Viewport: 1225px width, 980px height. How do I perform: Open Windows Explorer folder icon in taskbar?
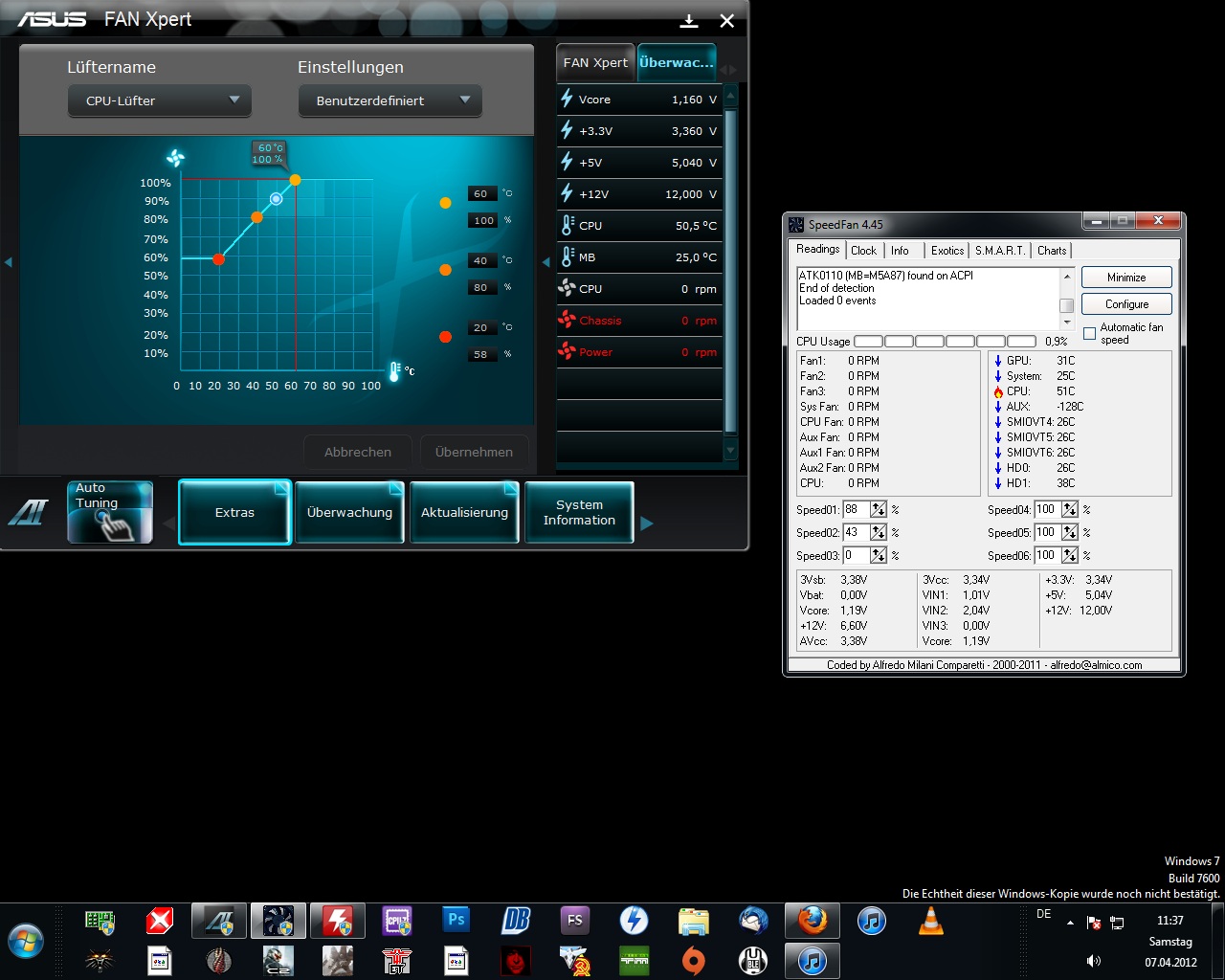coord(694,921)
